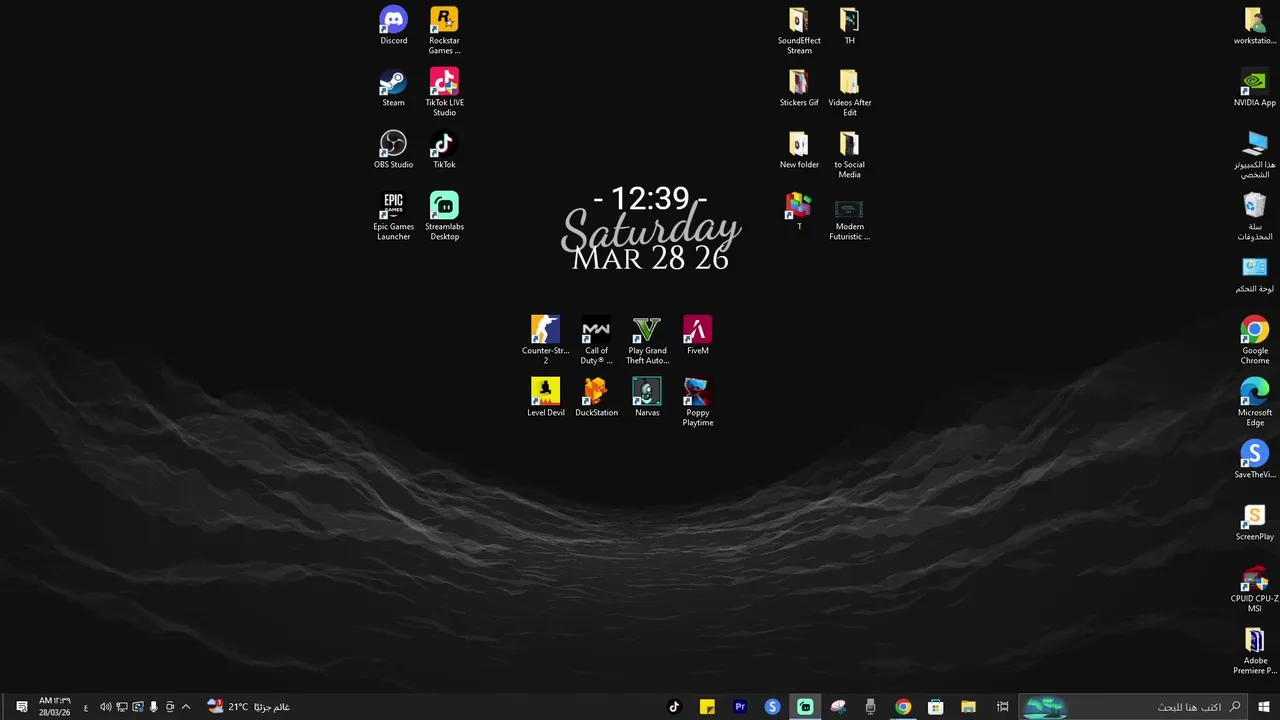
Task: Launch Rockstar Games Launcher shortcut
Action: (x=444, y=31)
